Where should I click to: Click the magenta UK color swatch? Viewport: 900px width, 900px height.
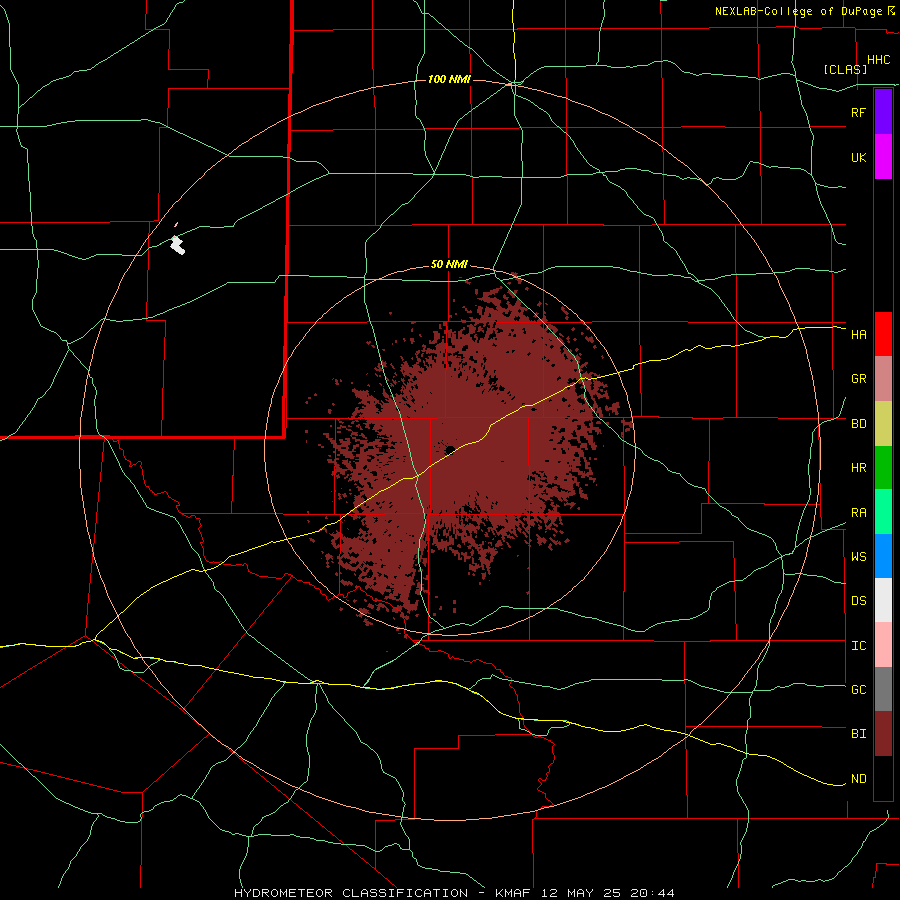(883, 157)
